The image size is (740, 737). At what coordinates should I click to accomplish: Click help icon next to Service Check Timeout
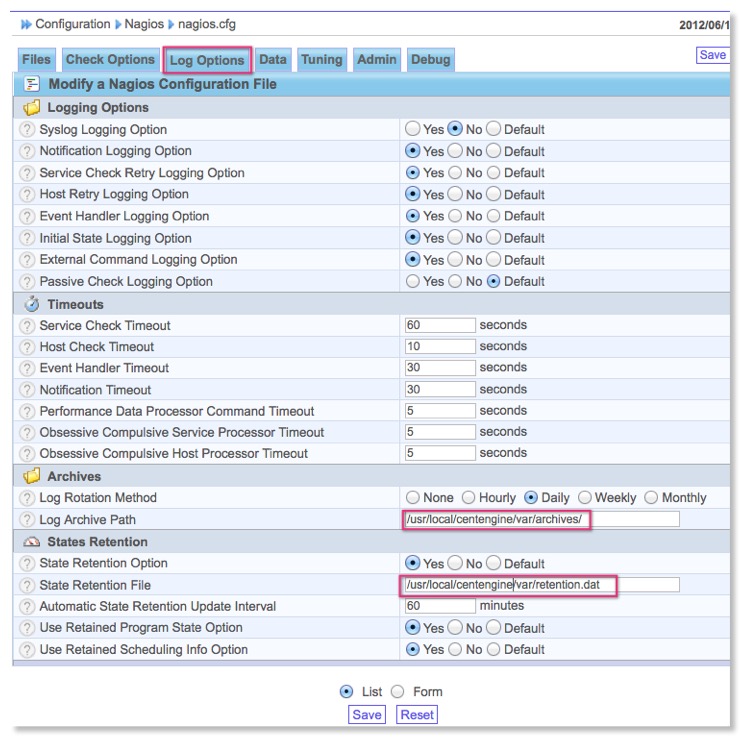click(28, 326)
